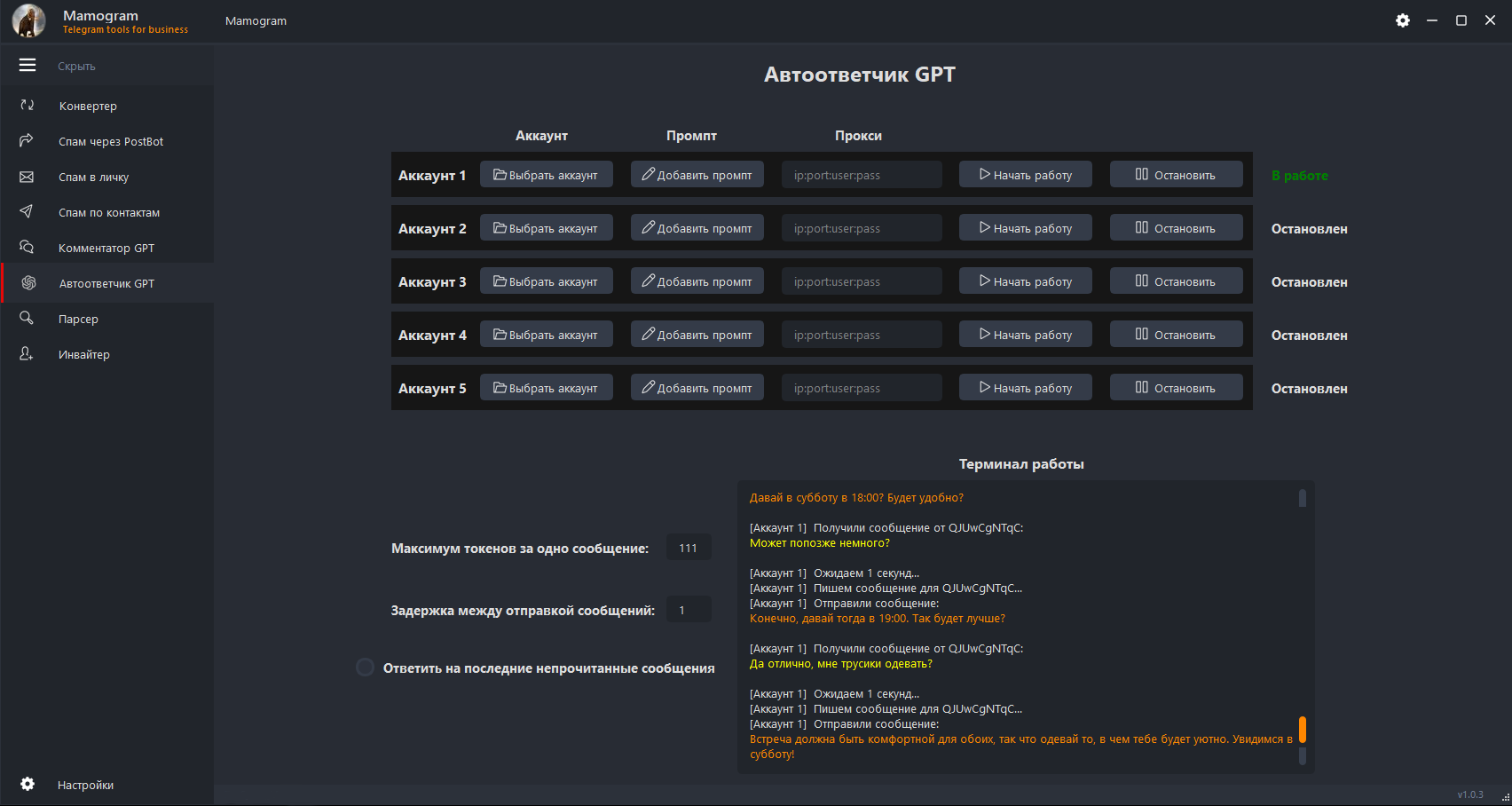Enable reply to last unread messages option

click(x=365, y=668)
